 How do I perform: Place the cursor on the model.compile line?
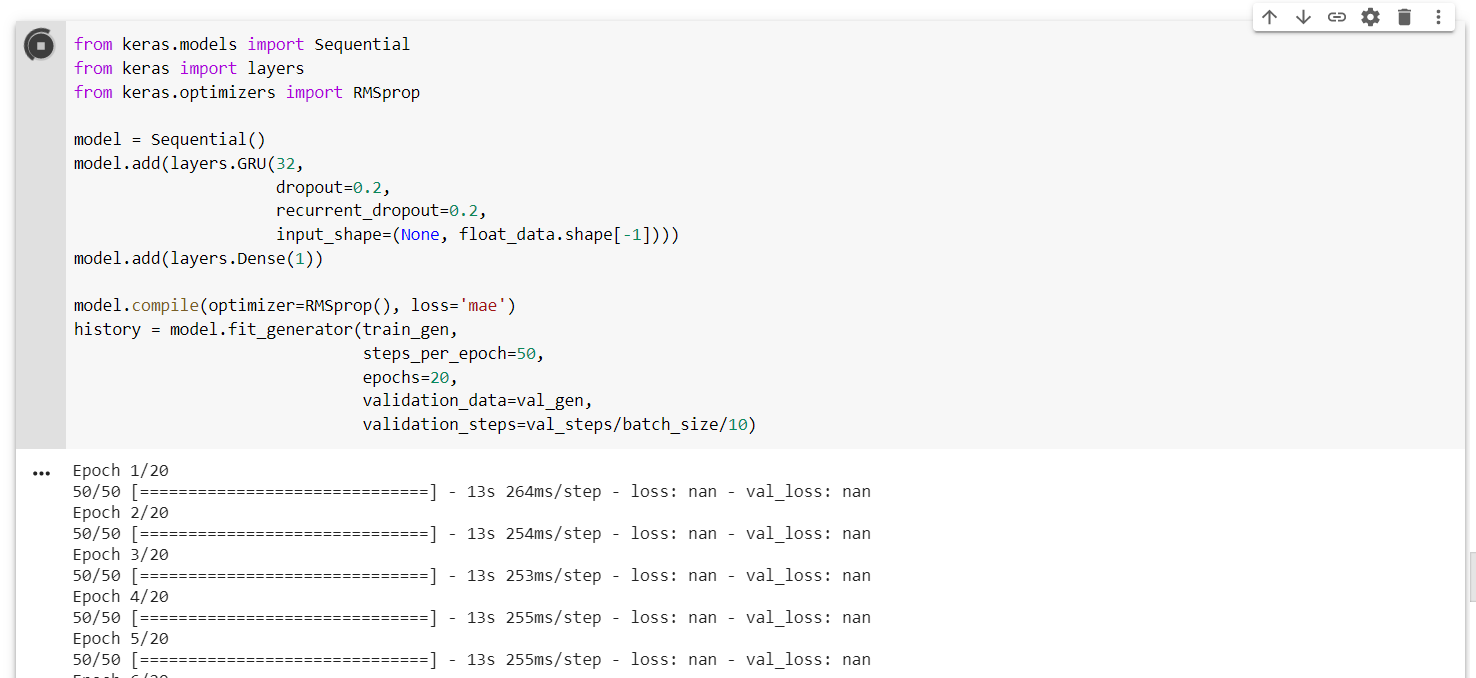(x=293, y=305)
